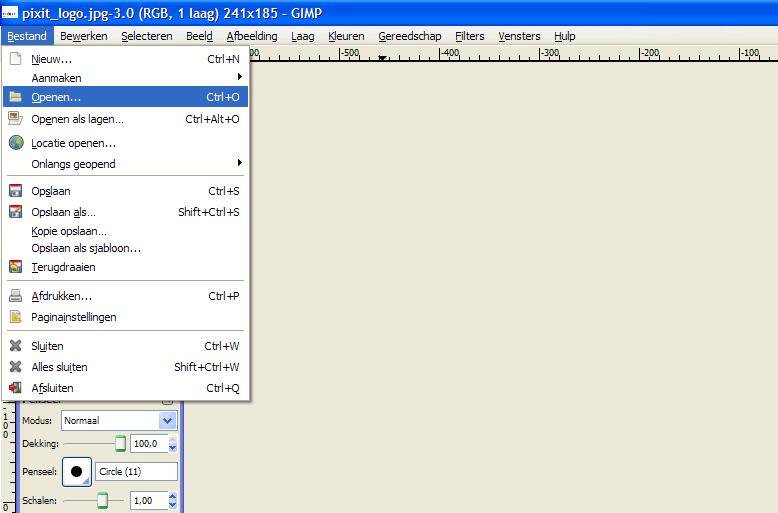Click the revert icon beside Terugdraaien
This screenshot has height=513, width=778.
coord(15,267)
